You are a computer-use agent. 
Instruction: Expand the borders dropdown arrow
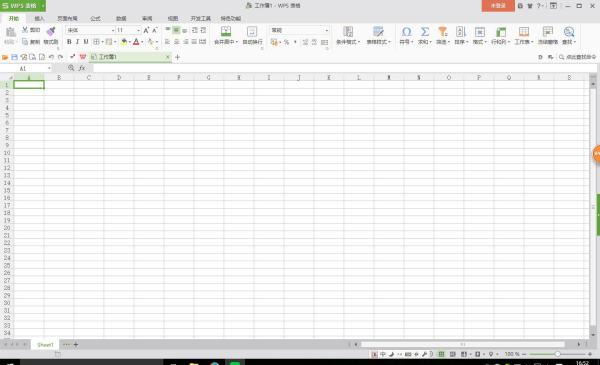pos(102,42)
